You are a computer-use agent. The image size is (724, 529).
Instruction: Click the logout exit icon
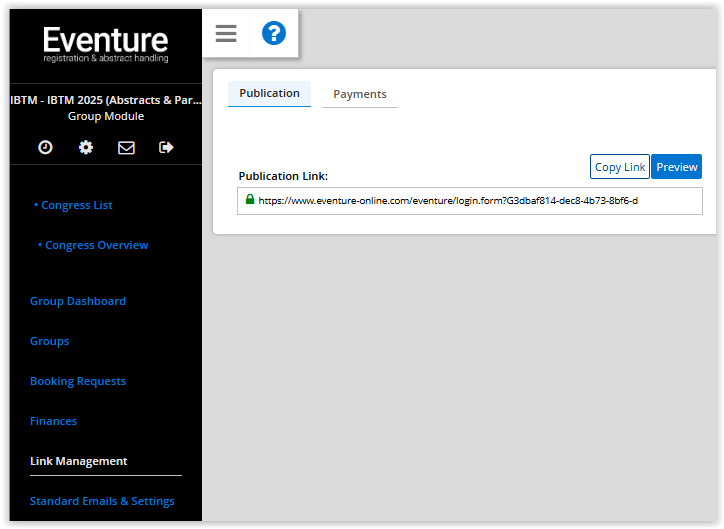pyautogui.click(x=166, y=147)
